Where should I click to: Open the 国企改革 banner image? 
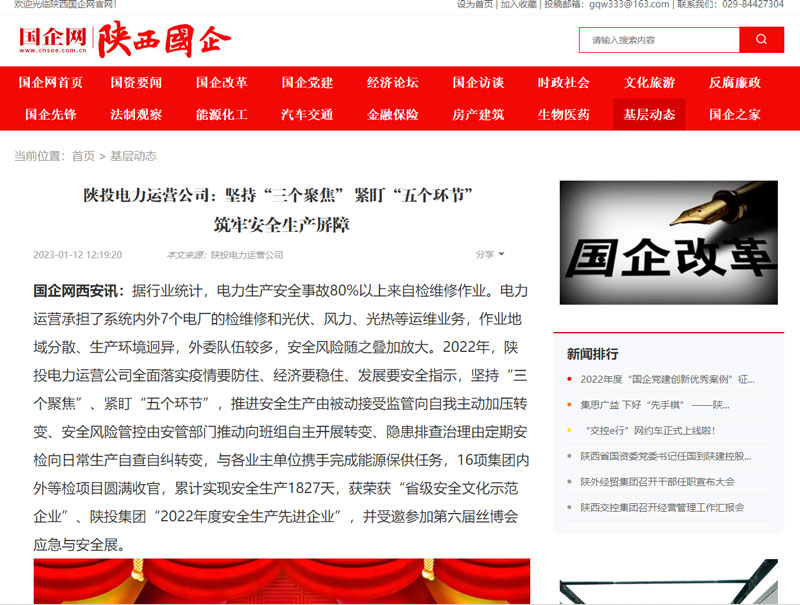click(x=668, y=243)
